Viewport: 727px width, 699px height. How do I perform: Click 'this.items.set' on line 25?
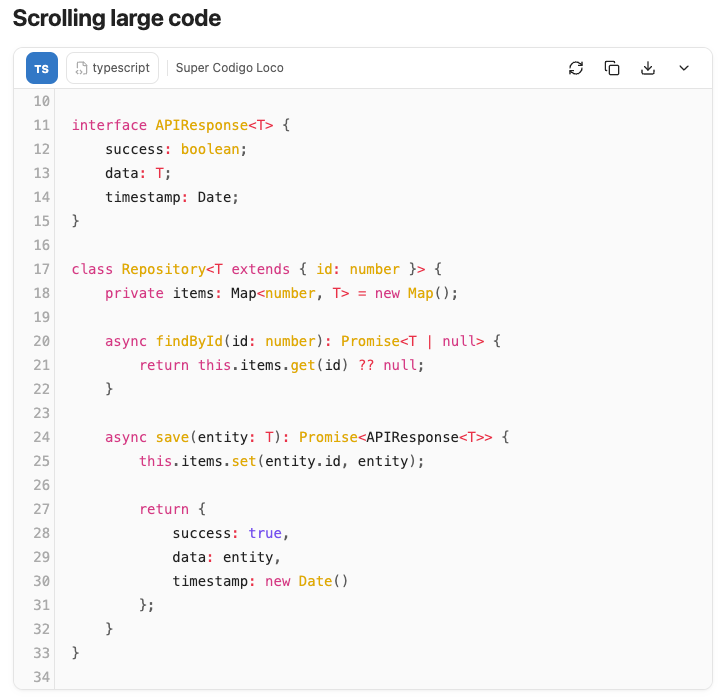click(x=198, y=461)
